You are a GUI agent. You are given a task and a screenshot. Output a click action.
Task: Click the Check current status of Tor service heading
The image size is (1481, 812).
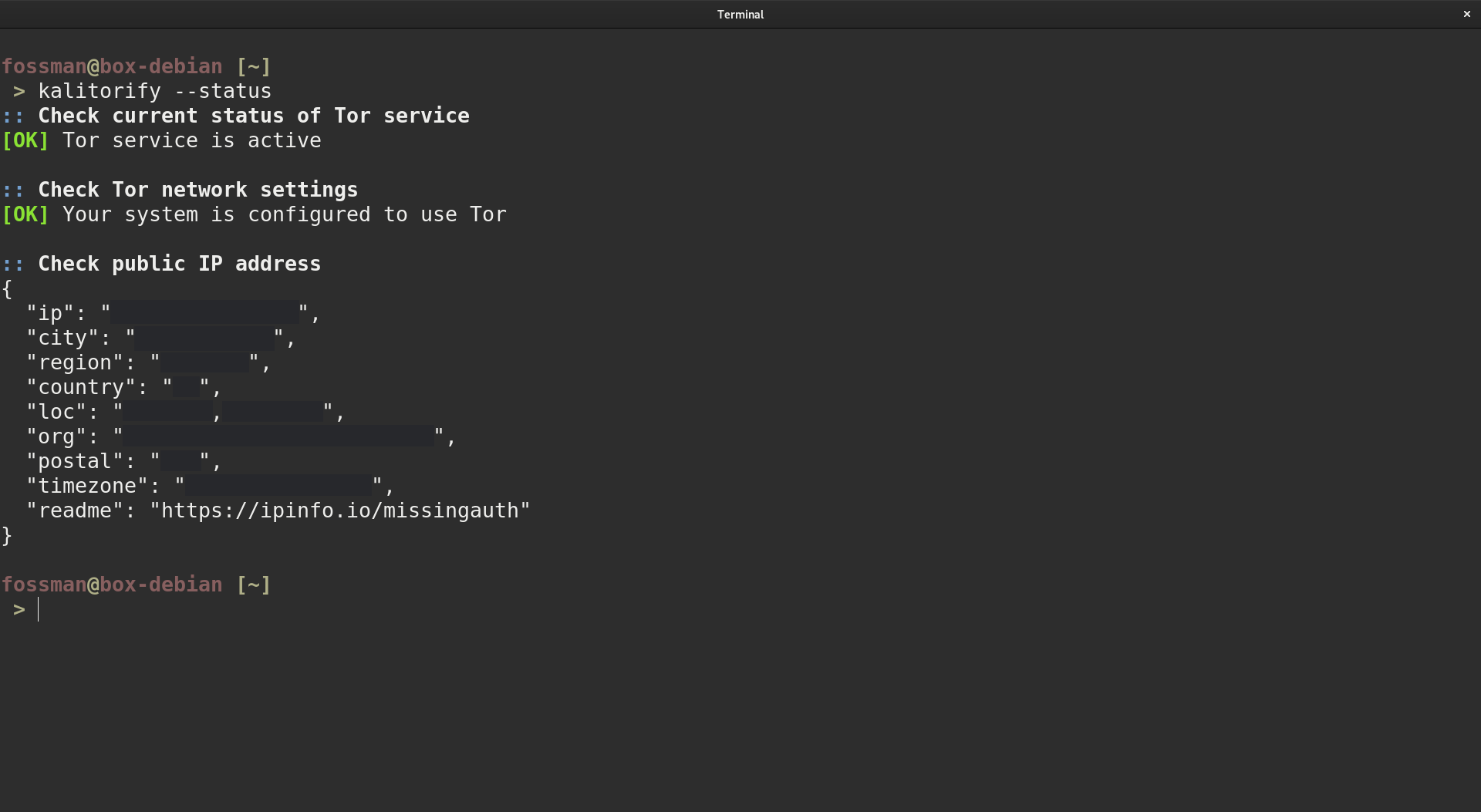point(254,116)
